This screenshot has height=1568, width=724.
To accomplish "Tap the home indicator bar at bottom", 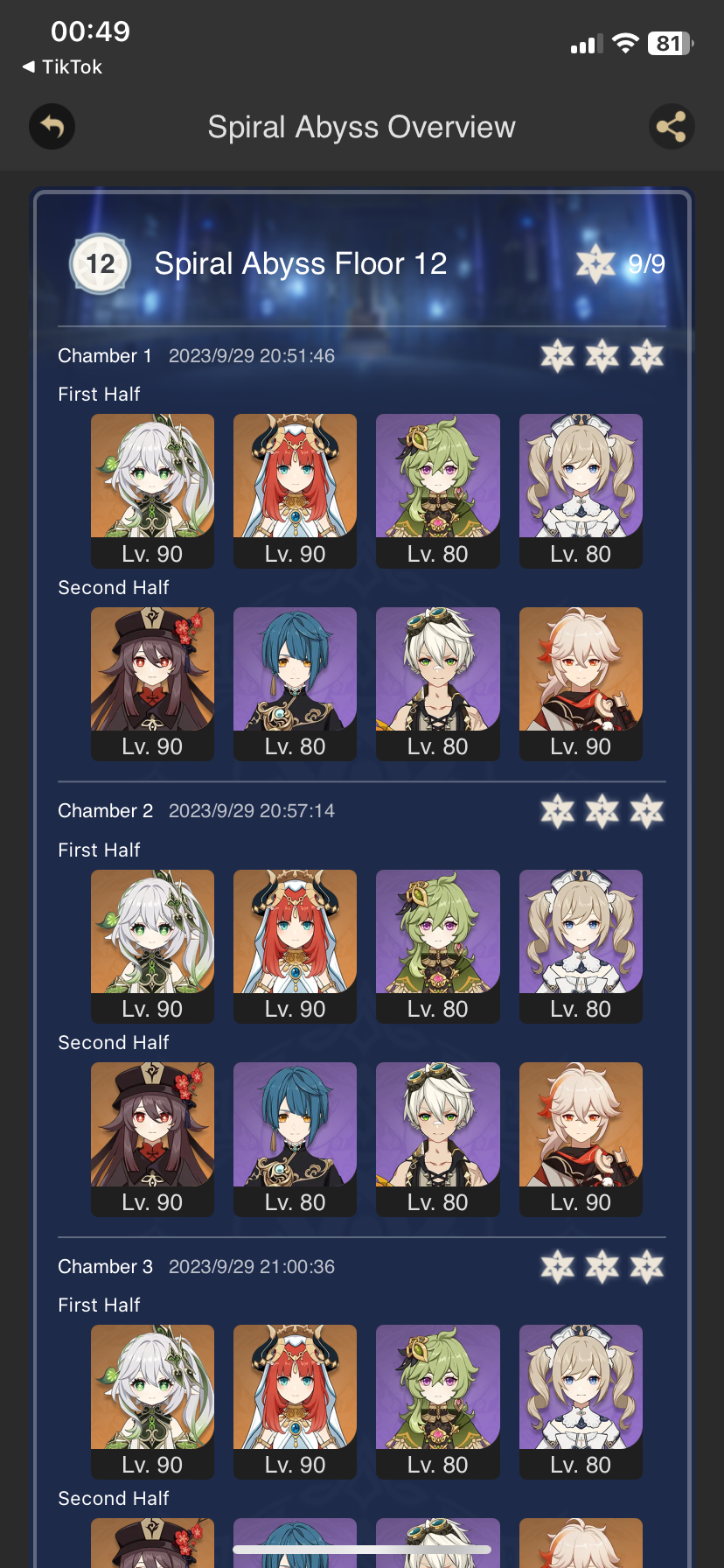I will [362, 1549].
